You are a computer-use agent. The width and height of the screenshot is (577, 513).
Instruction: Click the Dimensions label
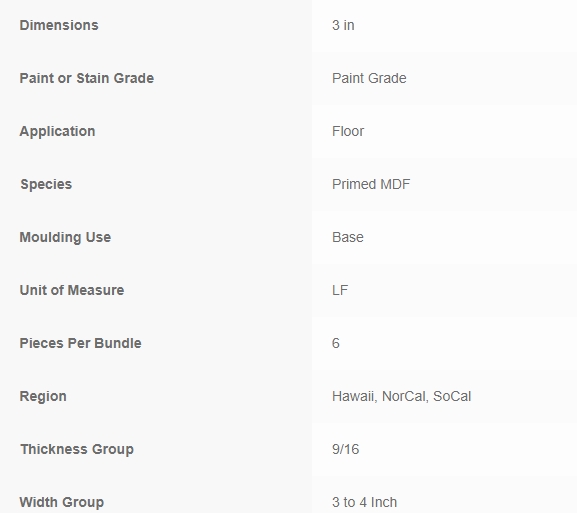[59, 25]
